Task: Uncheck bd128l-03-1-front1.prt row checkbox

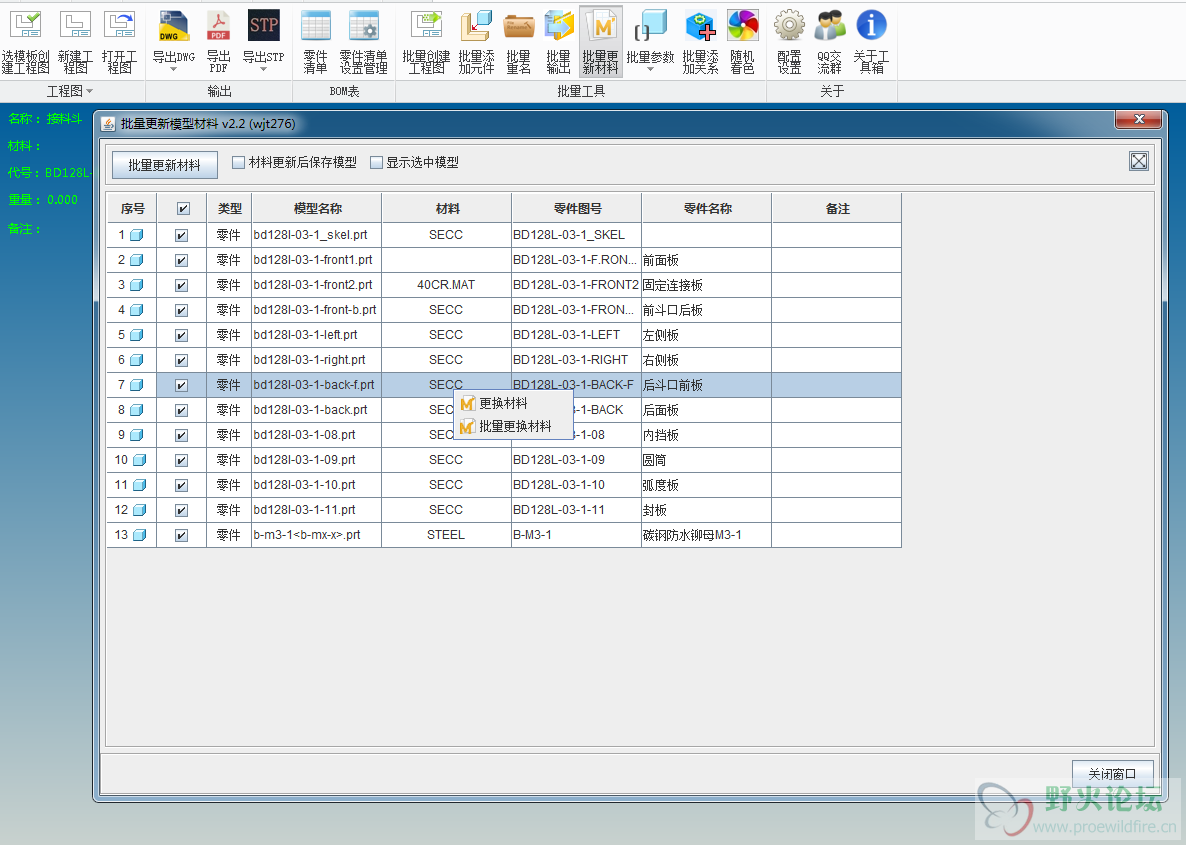Action: [182, 260]
